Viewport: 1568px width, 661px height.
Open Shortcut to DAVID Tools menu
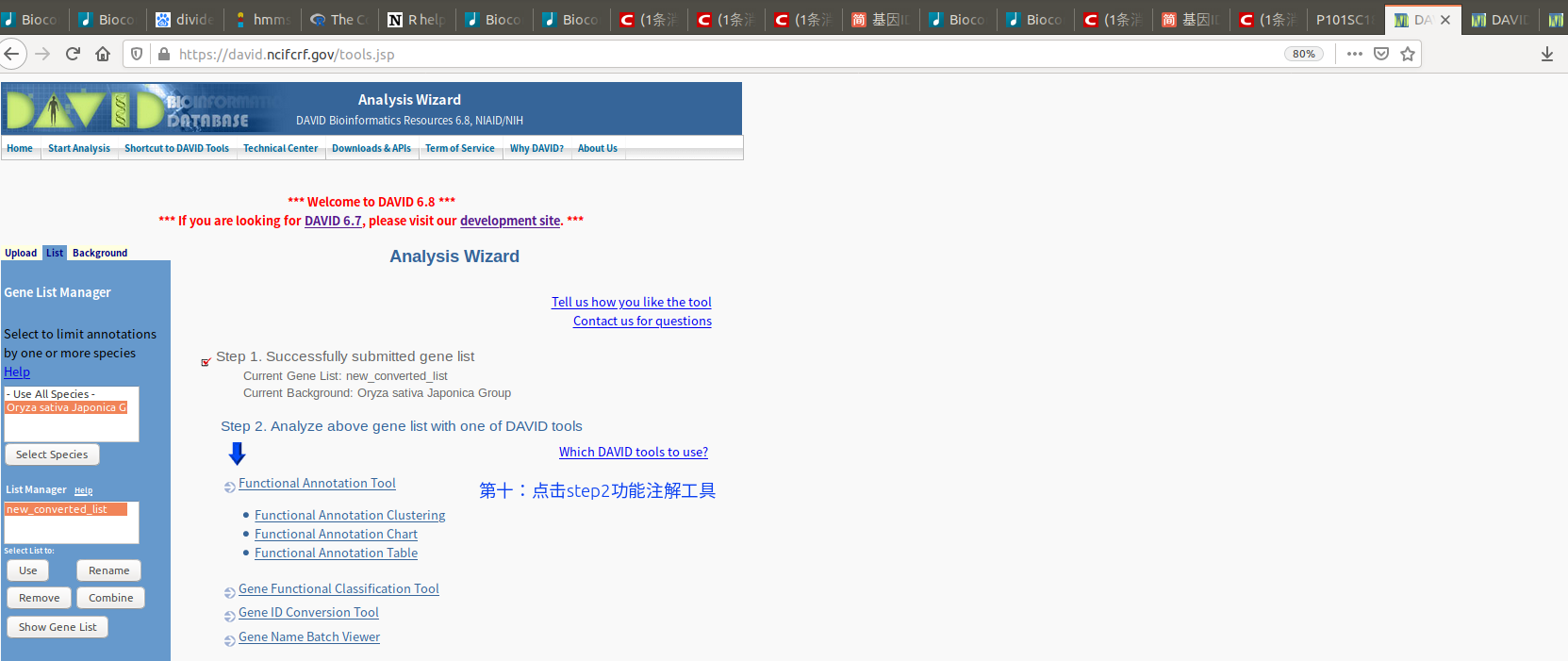point(176,148)
